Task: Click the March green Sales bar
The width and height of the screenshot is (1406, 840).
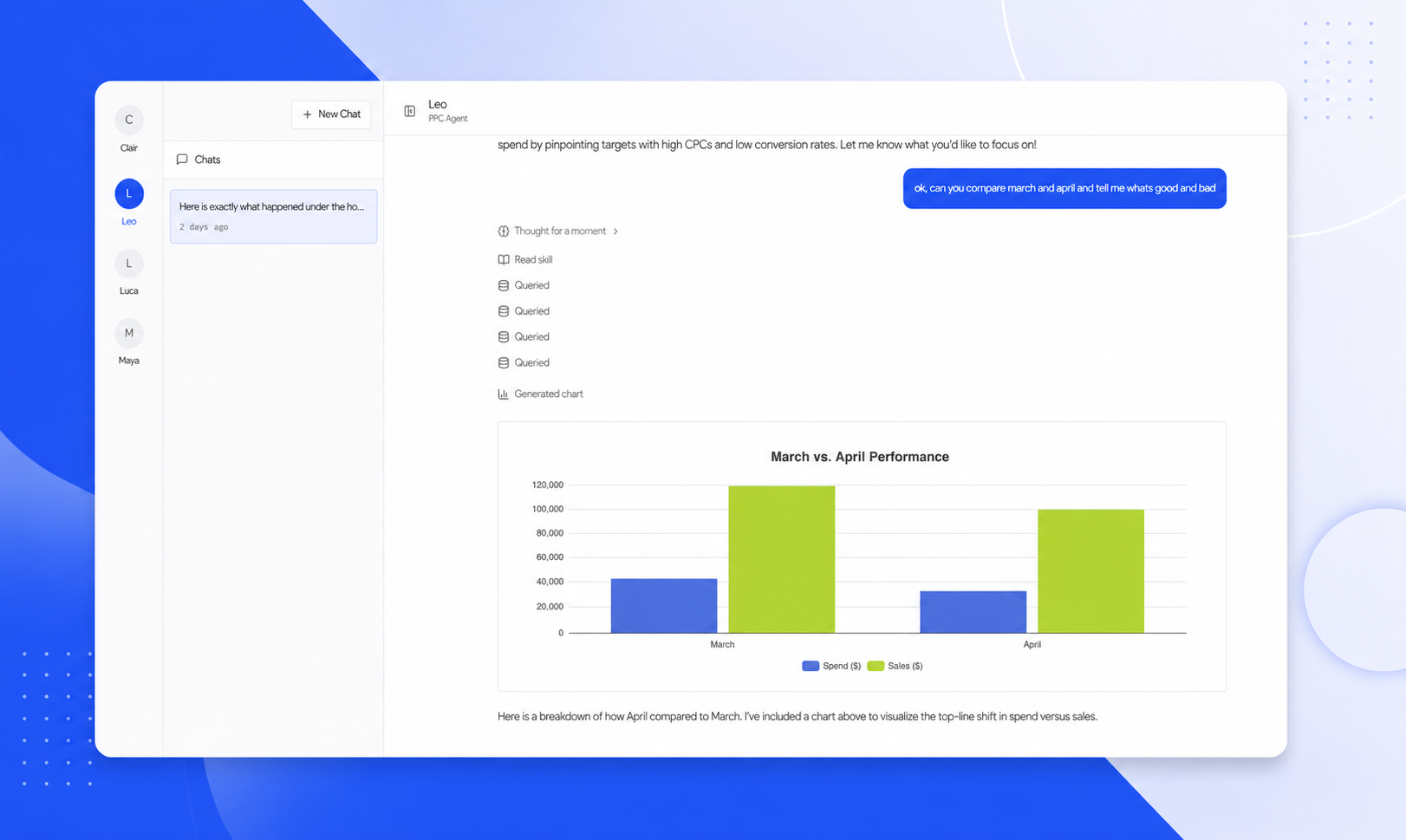Action: [781, 559]
